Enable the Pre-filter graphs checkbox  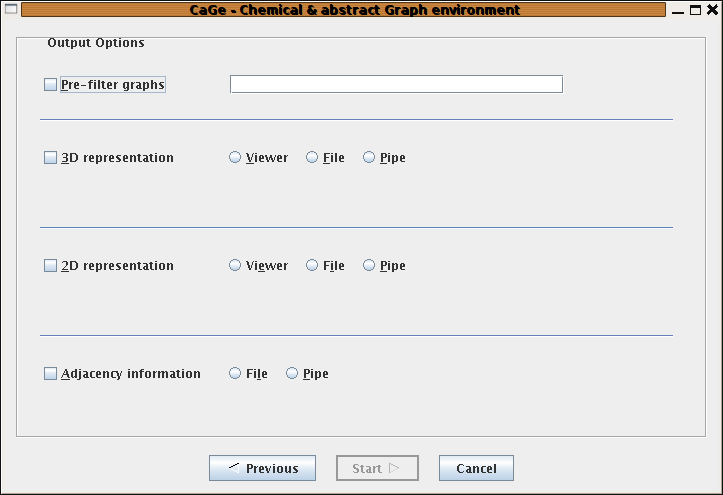pos(50,85)
